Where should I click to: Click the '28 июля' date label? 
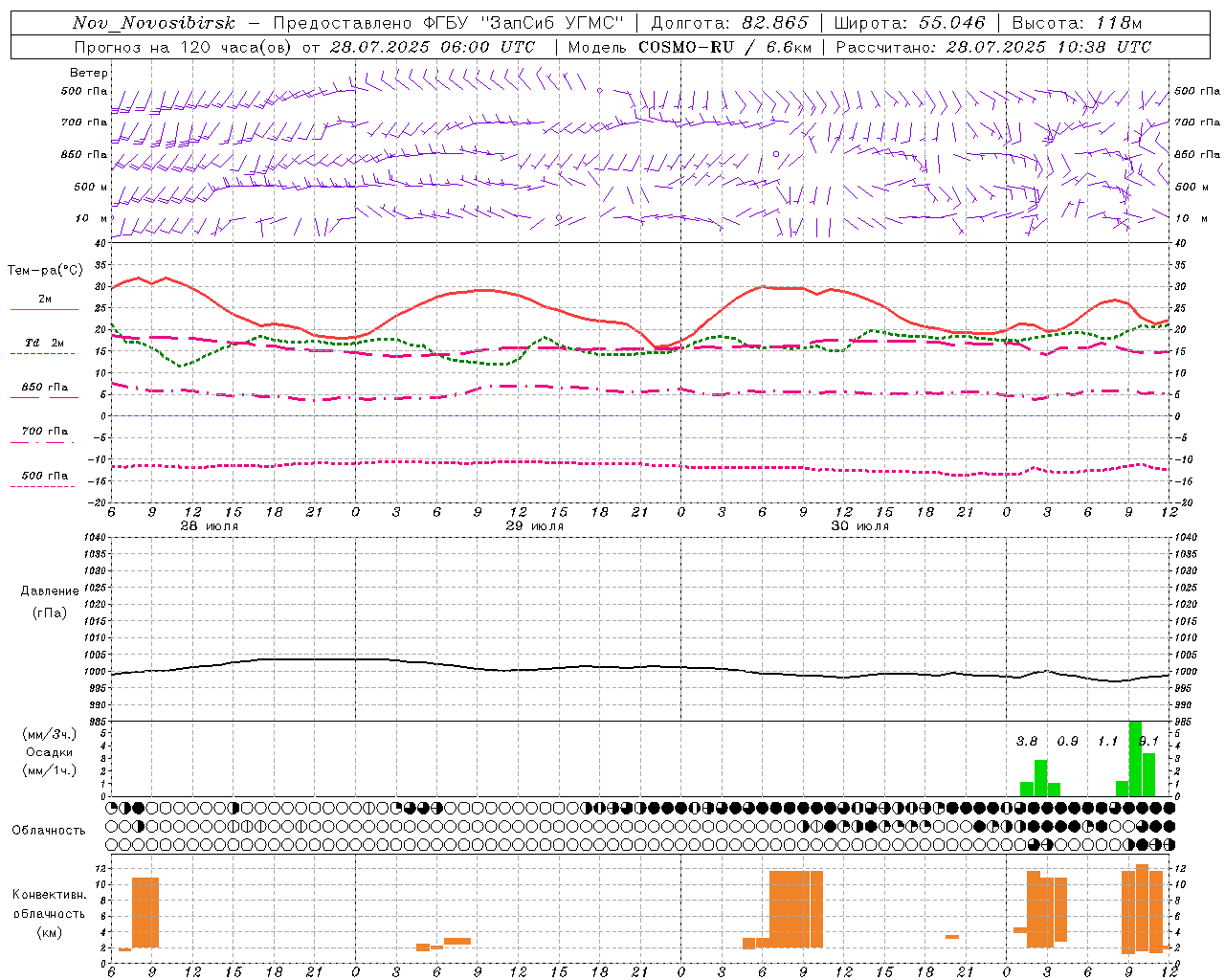210,526
